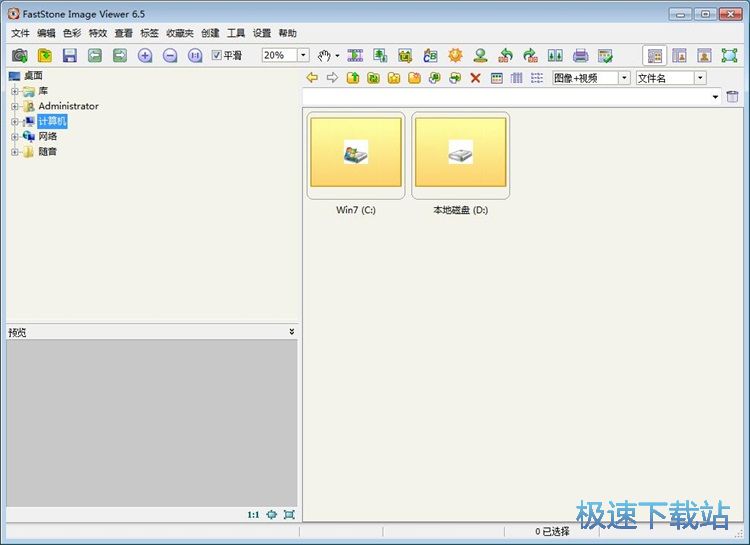
Task: Click the move to folder icon
Action: (455, 78)
